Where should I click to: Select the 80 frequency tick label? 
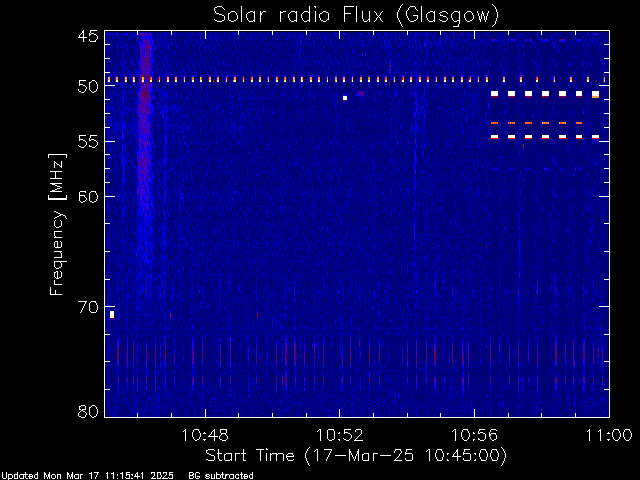coord(88,411)
